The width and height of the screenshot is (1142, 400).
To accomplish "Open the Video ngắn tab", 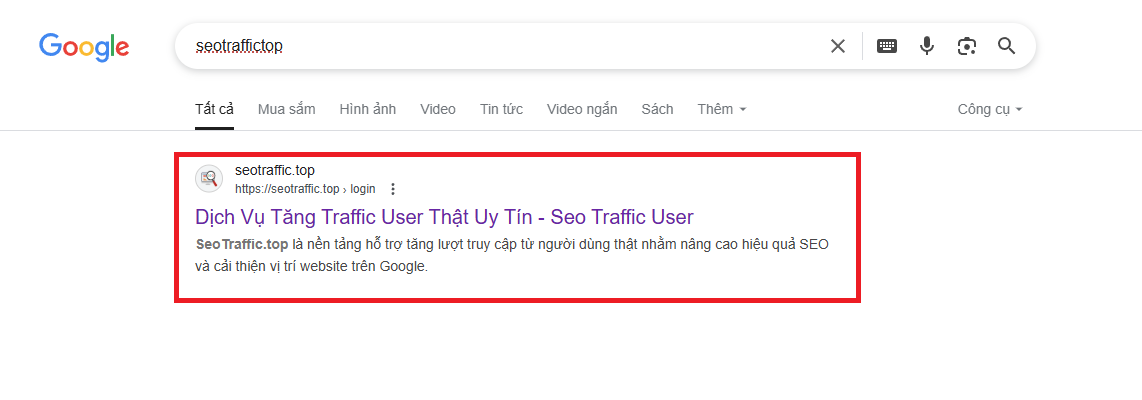I will (582, 109).
